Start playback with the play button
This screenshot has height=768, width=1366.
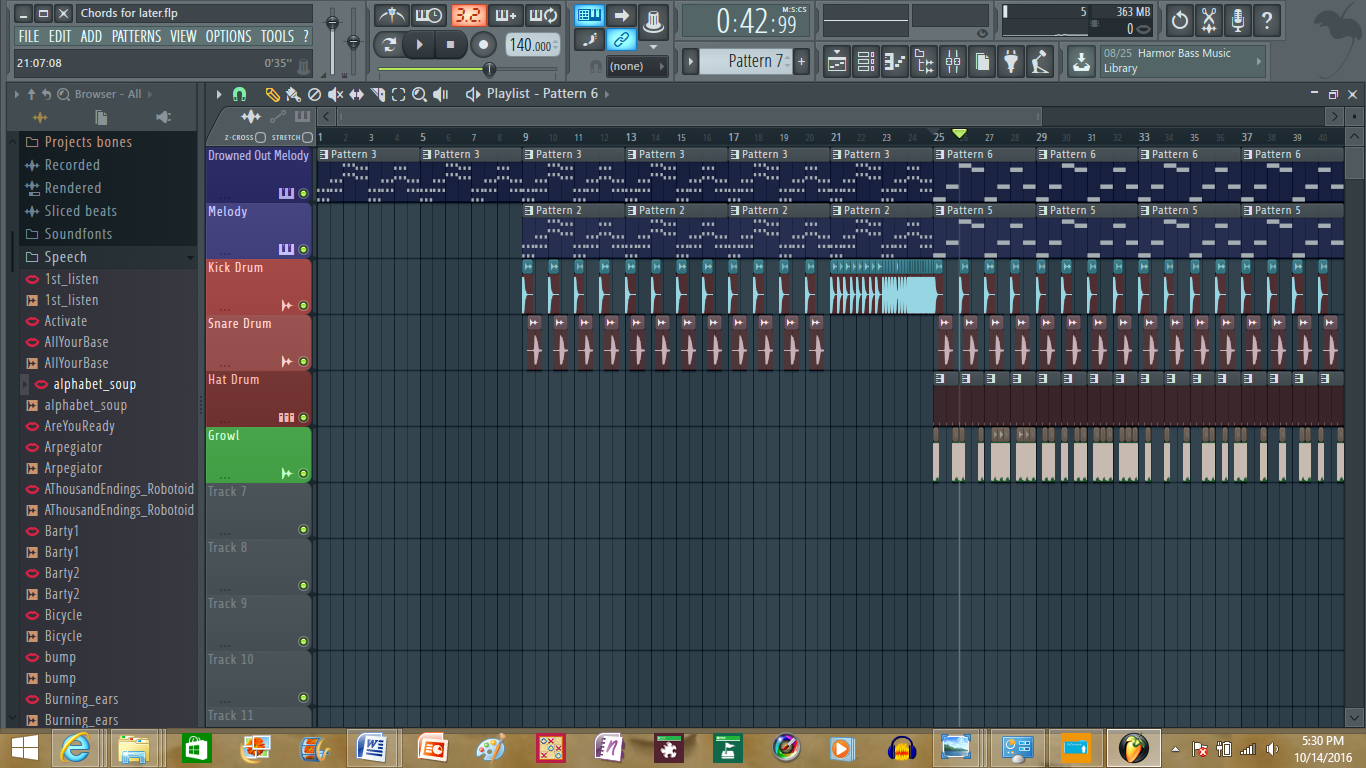420,45
